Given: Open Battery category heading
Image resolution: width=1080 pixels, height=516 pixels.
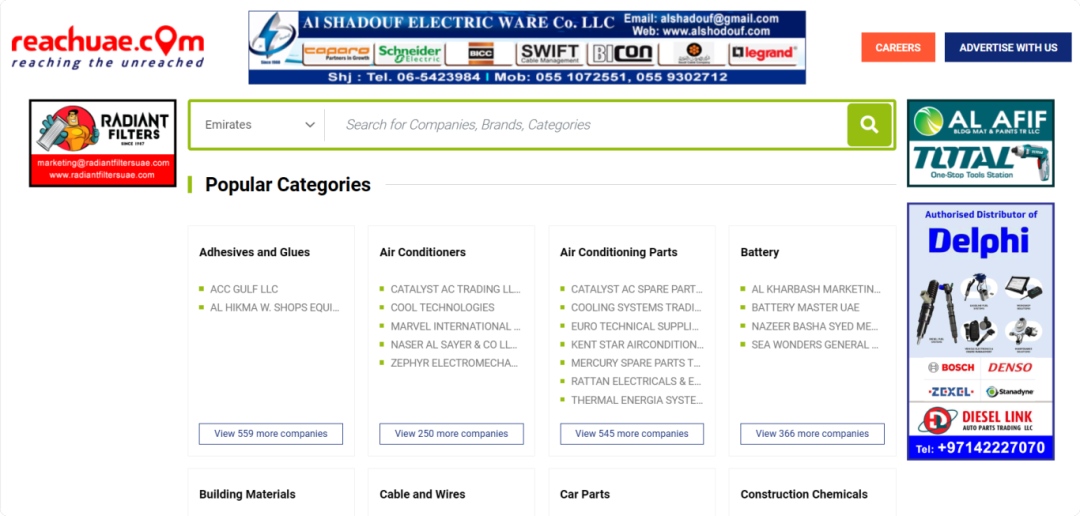Looking at the screenshot, I should pyautogui.click(x=760, y=252).
